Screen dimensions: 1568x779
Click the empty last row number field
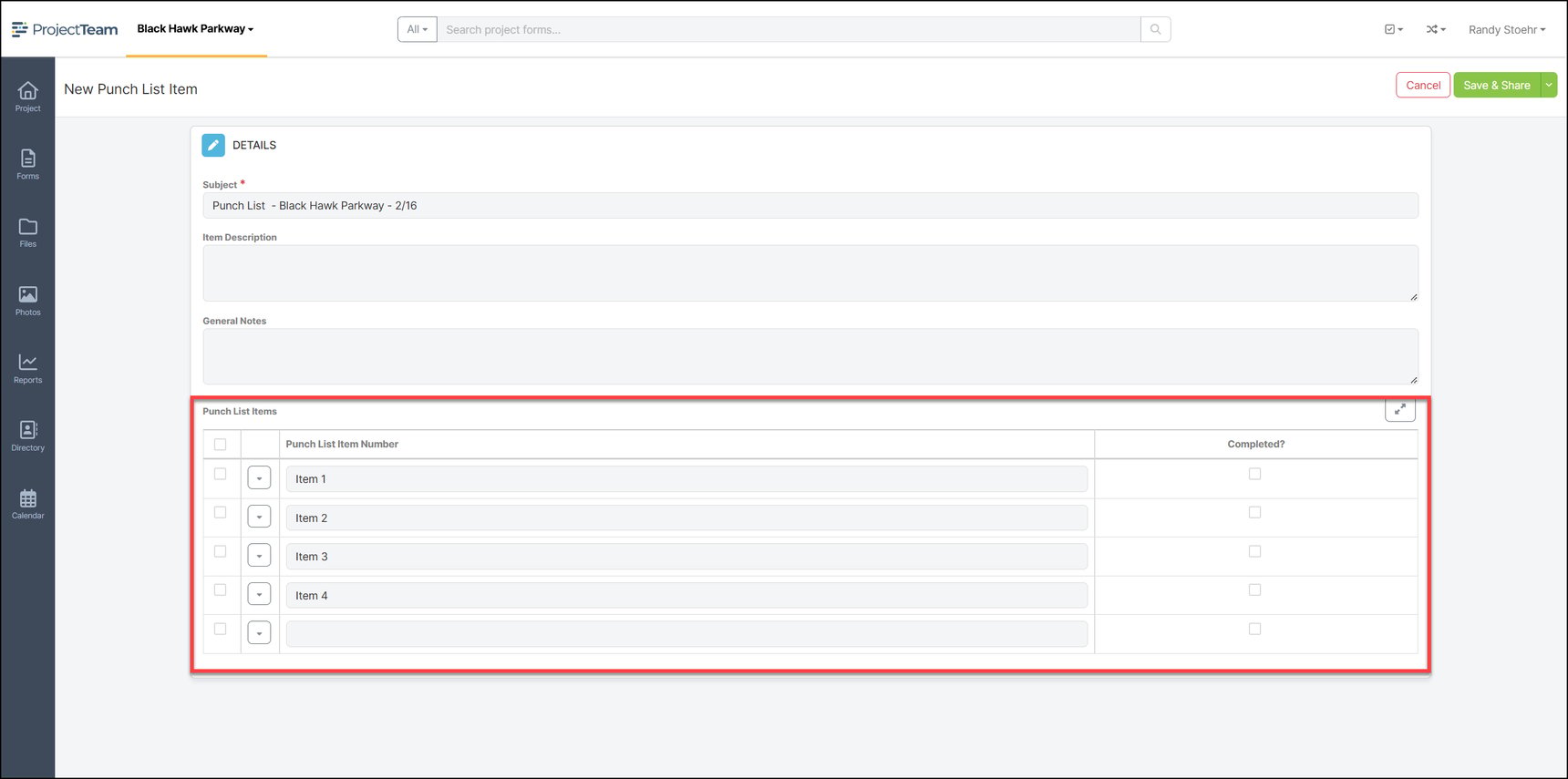[x=686, y=634]
